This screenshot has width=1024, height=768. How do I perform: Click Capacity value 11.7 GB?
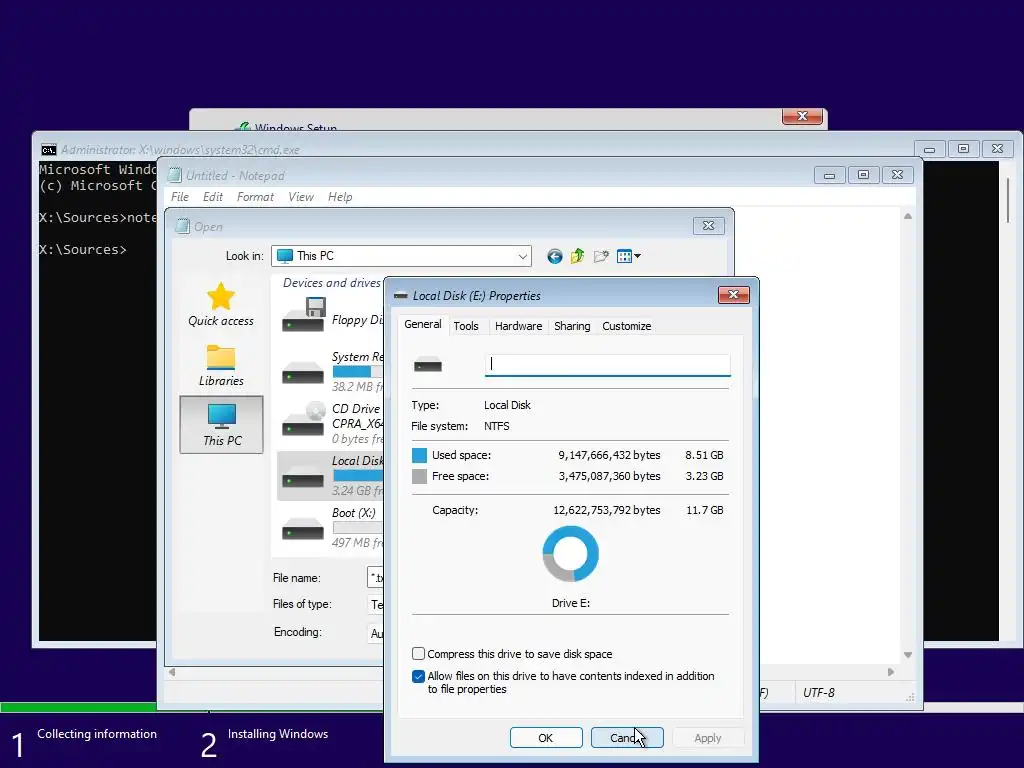(x=705, y=510)
